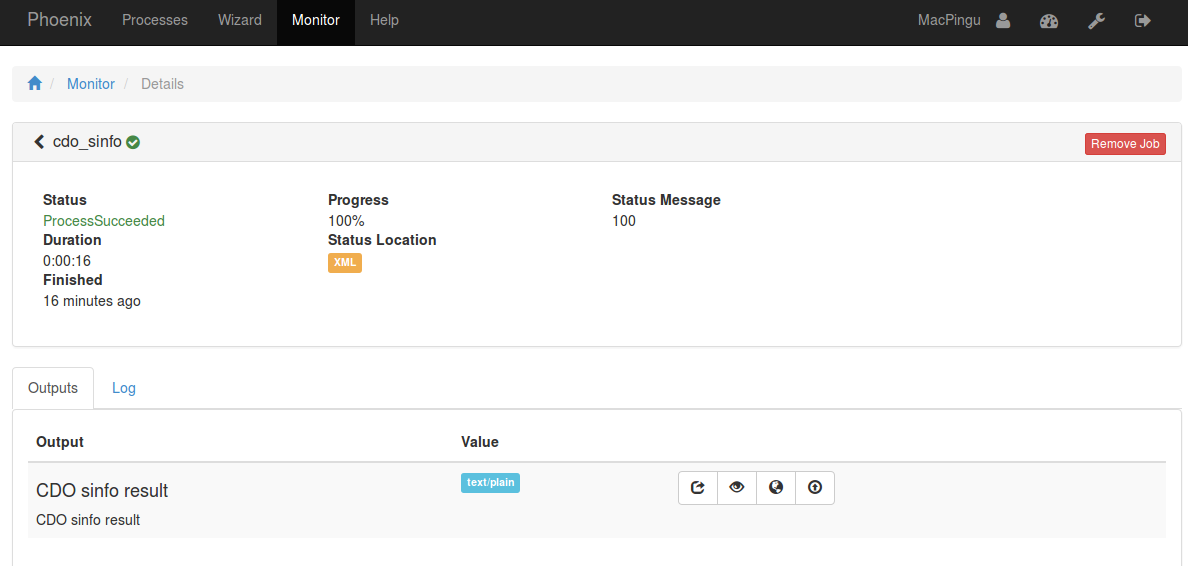Click Monitor in the breadcrumb
The image size is (1188, 566).
pos(91,84)
